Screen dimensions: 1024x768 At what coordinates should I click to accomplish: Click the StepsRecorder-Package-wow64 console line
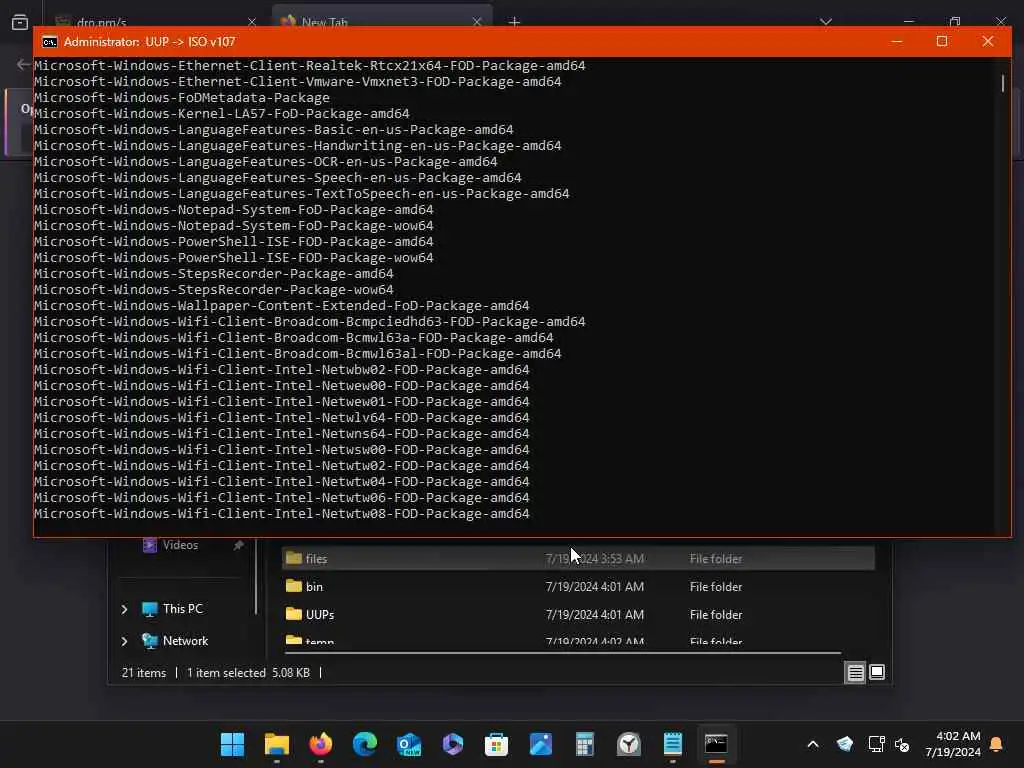[214, 289]
